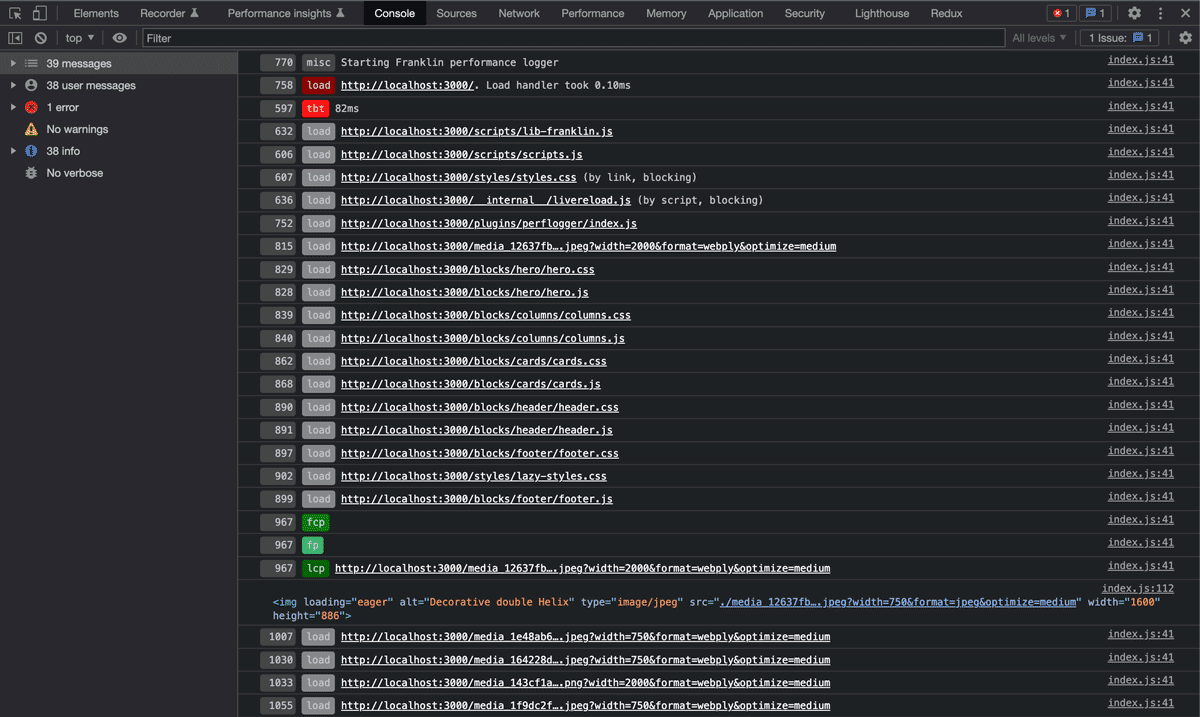Viewport: 1200px width, 717px height.
Task: Select the inspect element cursor tool
Action: 14,13
